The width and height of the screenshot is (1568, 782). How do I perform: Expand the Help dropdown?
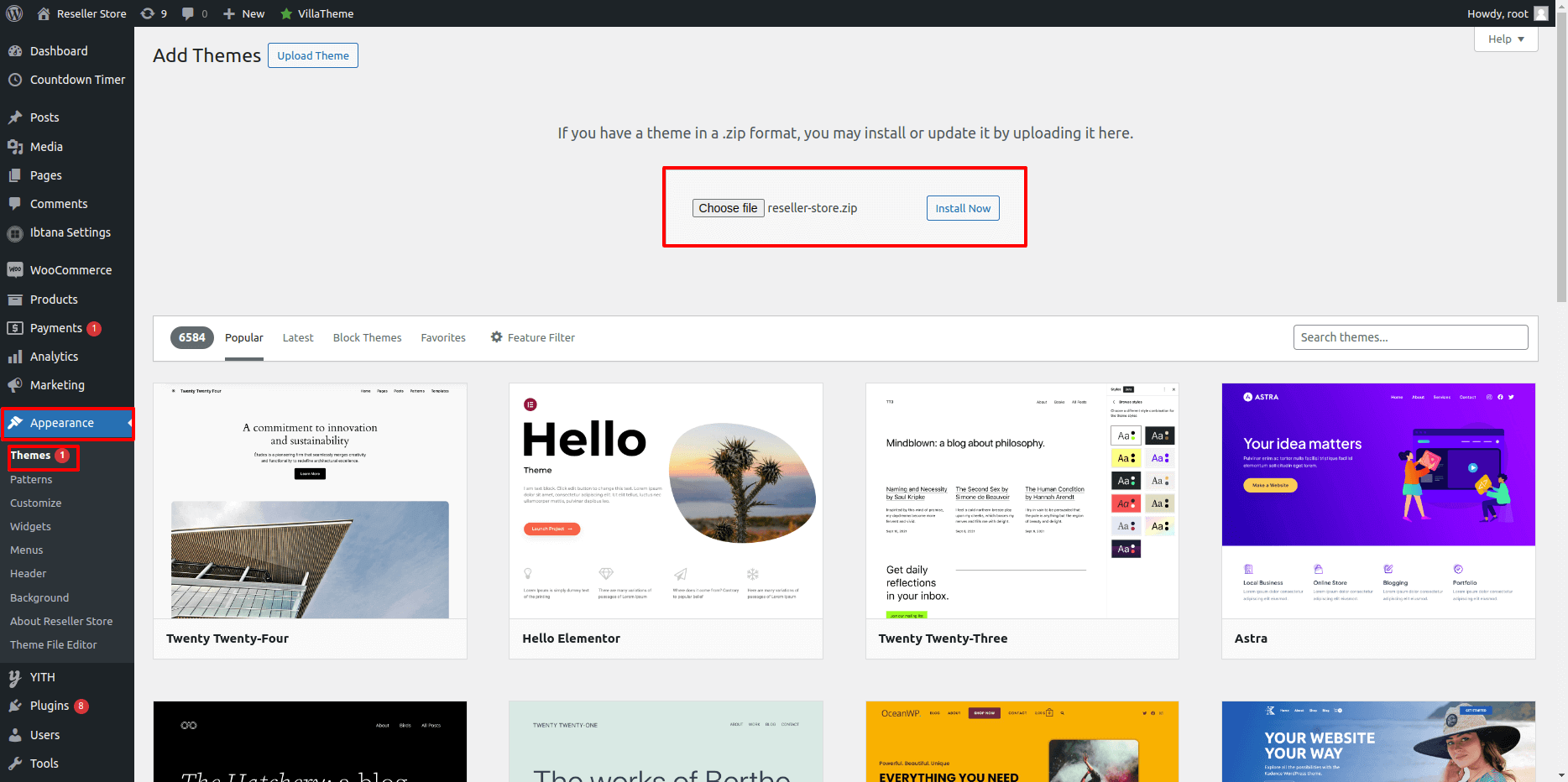tap(1506, 39)
